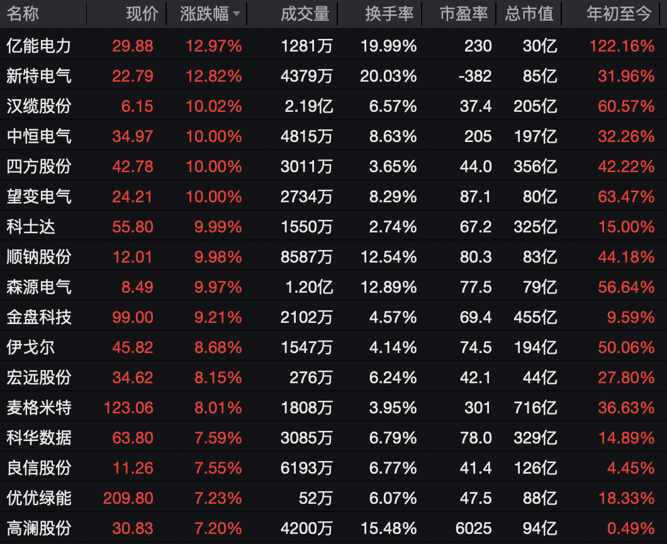
Task: Click 亿能电力's 122.16% year-to-date value
Action: click(622, 46)
